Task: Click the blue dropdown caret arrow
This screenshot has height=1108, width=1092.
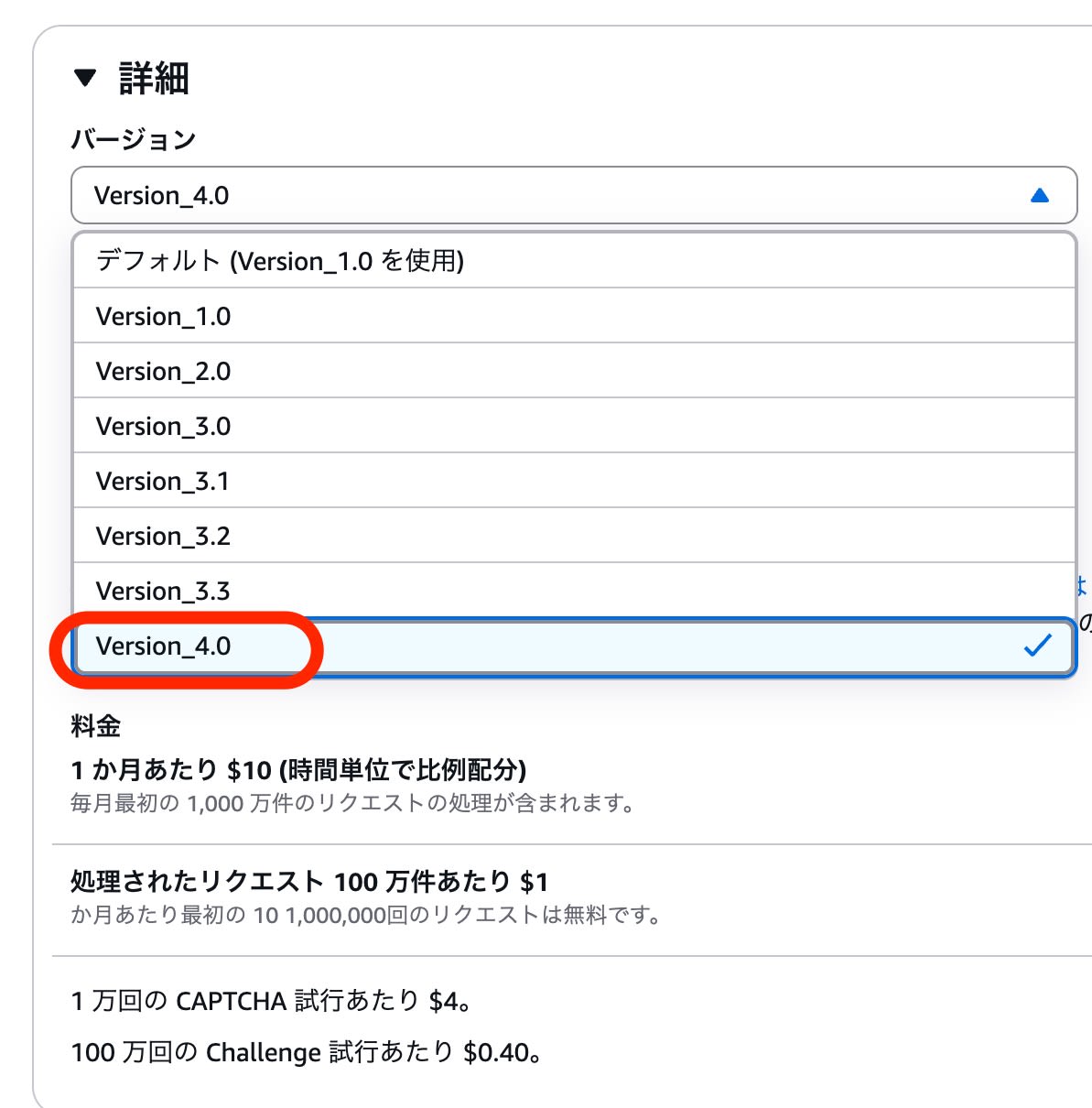Action: 1039,195
